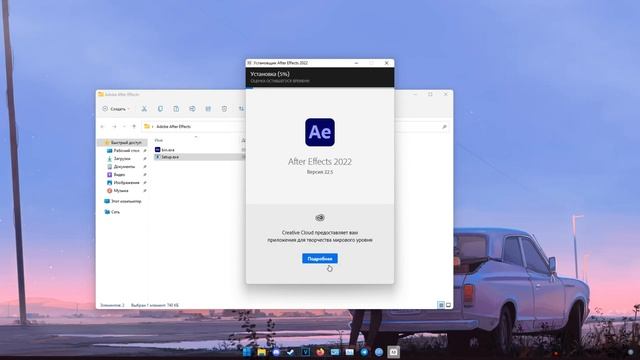Click the Paste icon in Explorer toolbar
640x360 pixels.
(176, 109)
